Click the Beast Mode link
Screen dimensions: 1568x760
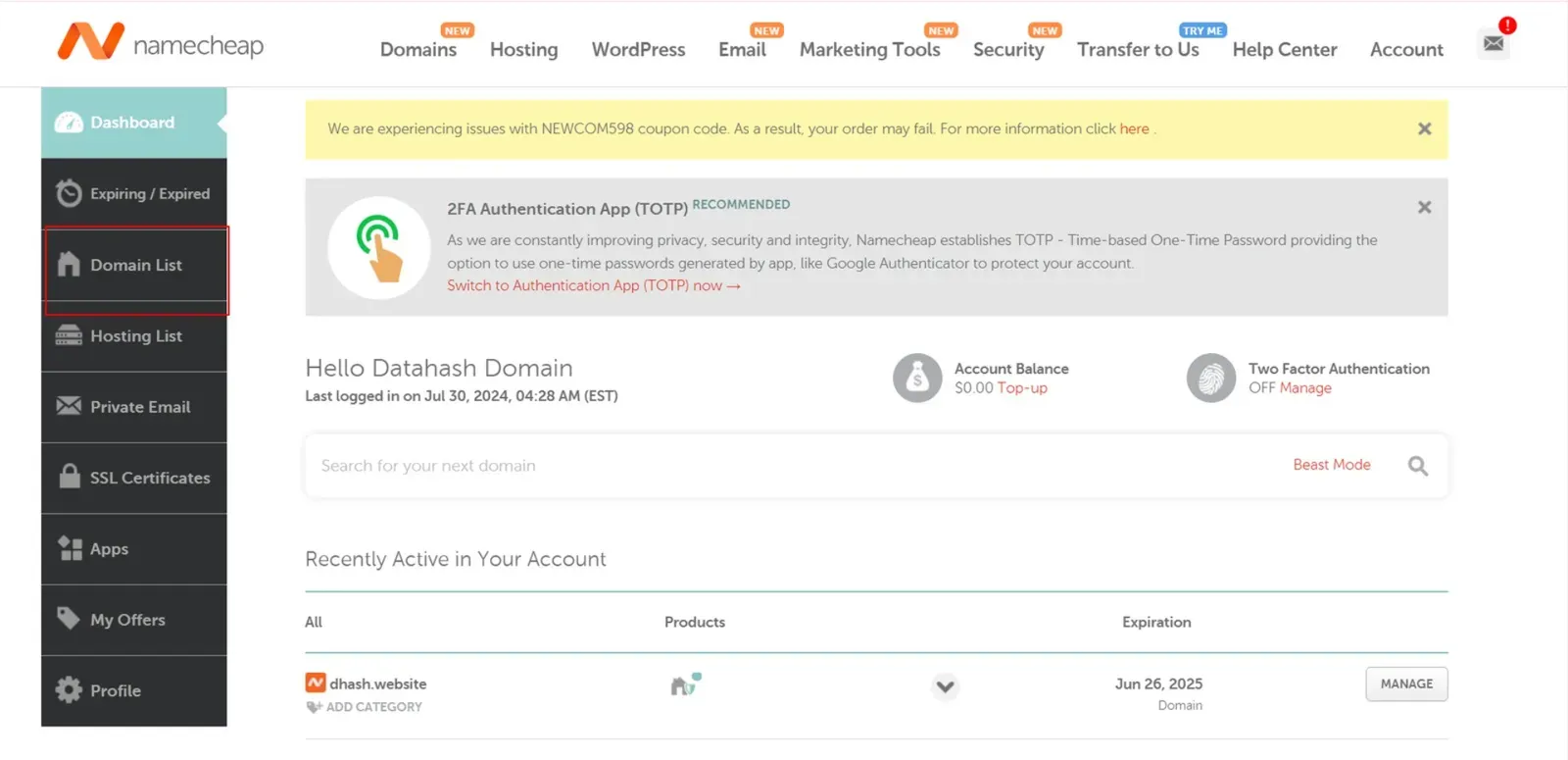click(1332, 465)
